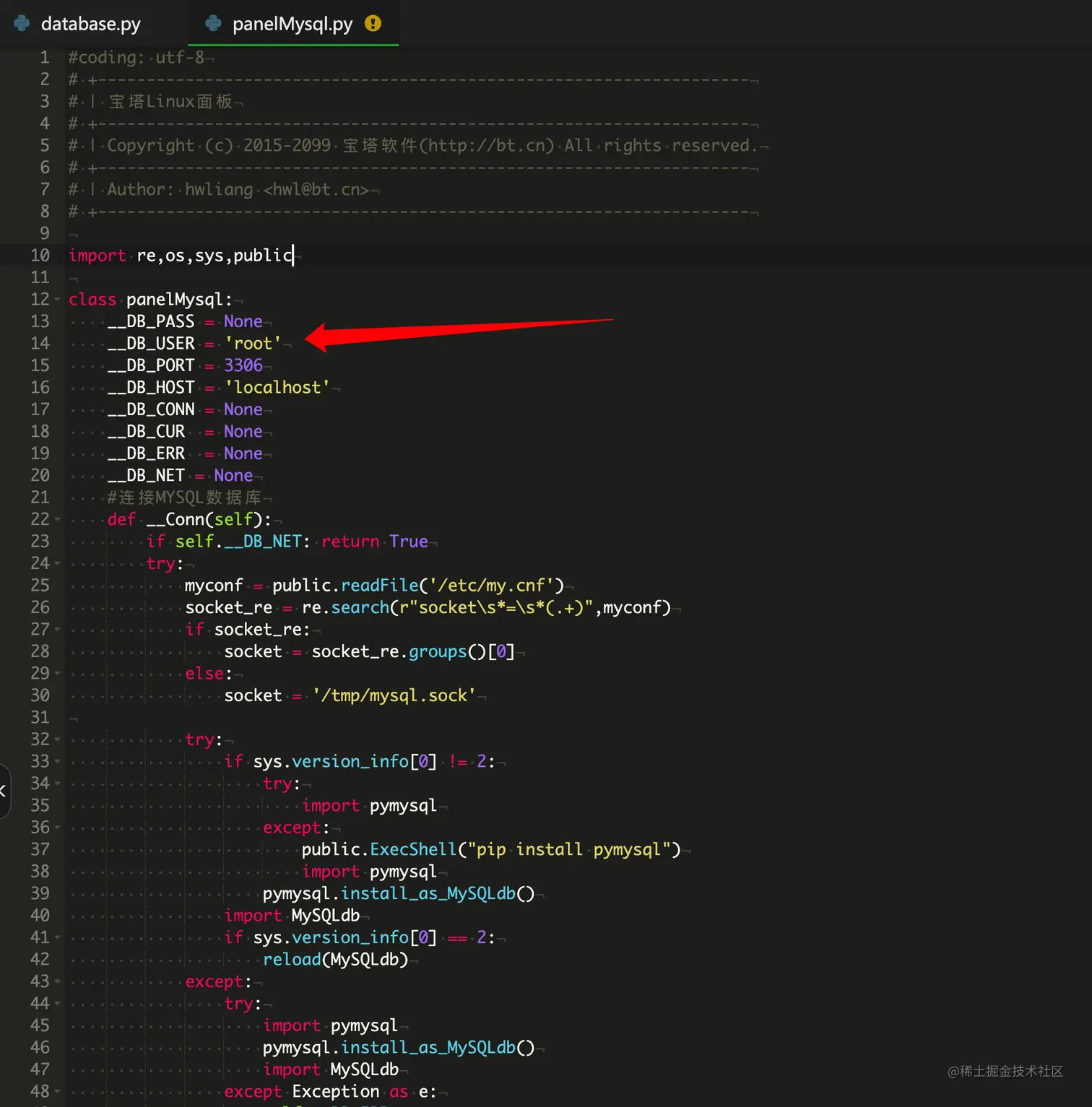Click line number 1 in the gutter
This screenshot has height=1107, width=1092.
click(x=45, y=58)
